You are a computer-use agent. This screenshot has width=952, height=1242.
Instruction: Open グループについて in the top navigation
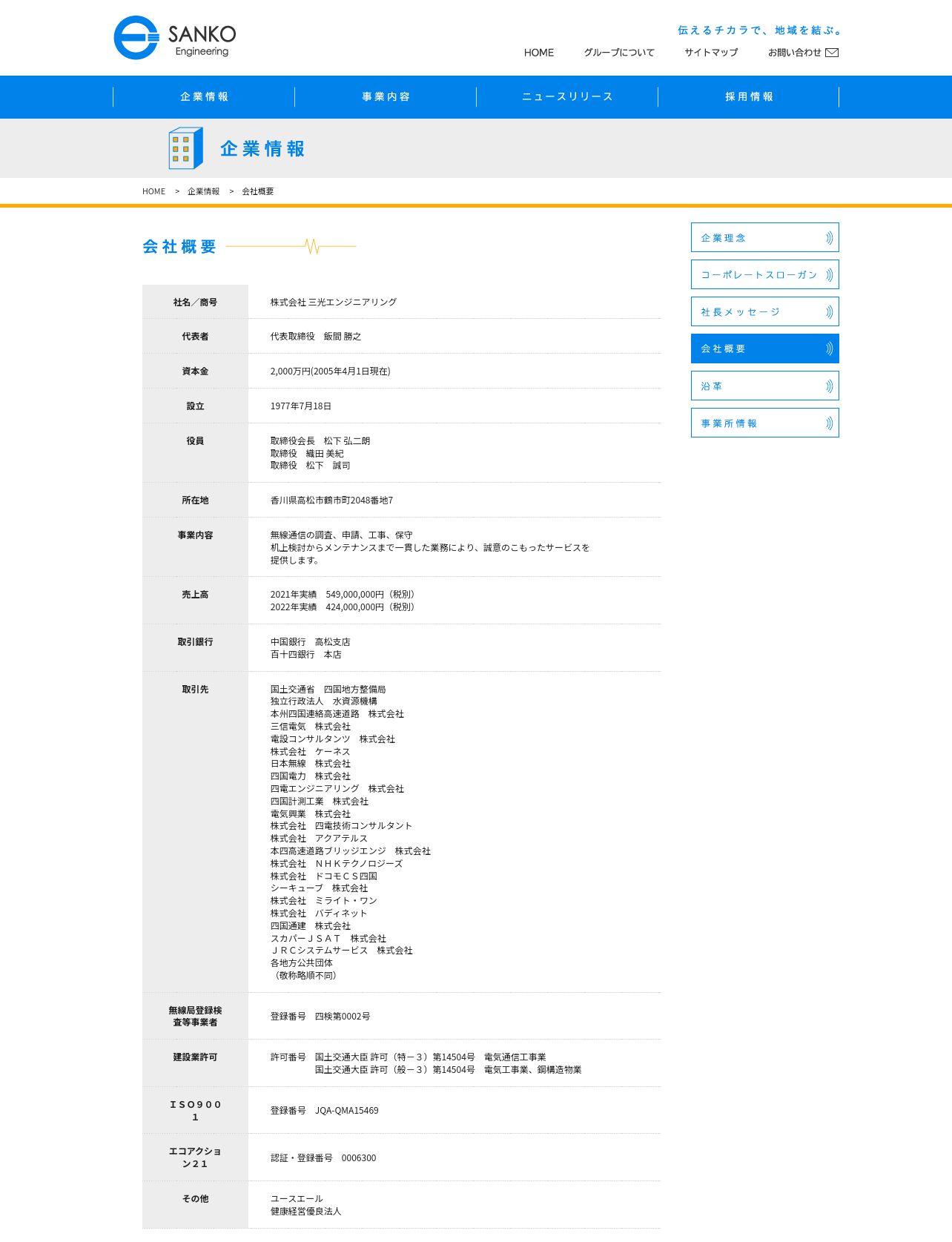point(619,53)
